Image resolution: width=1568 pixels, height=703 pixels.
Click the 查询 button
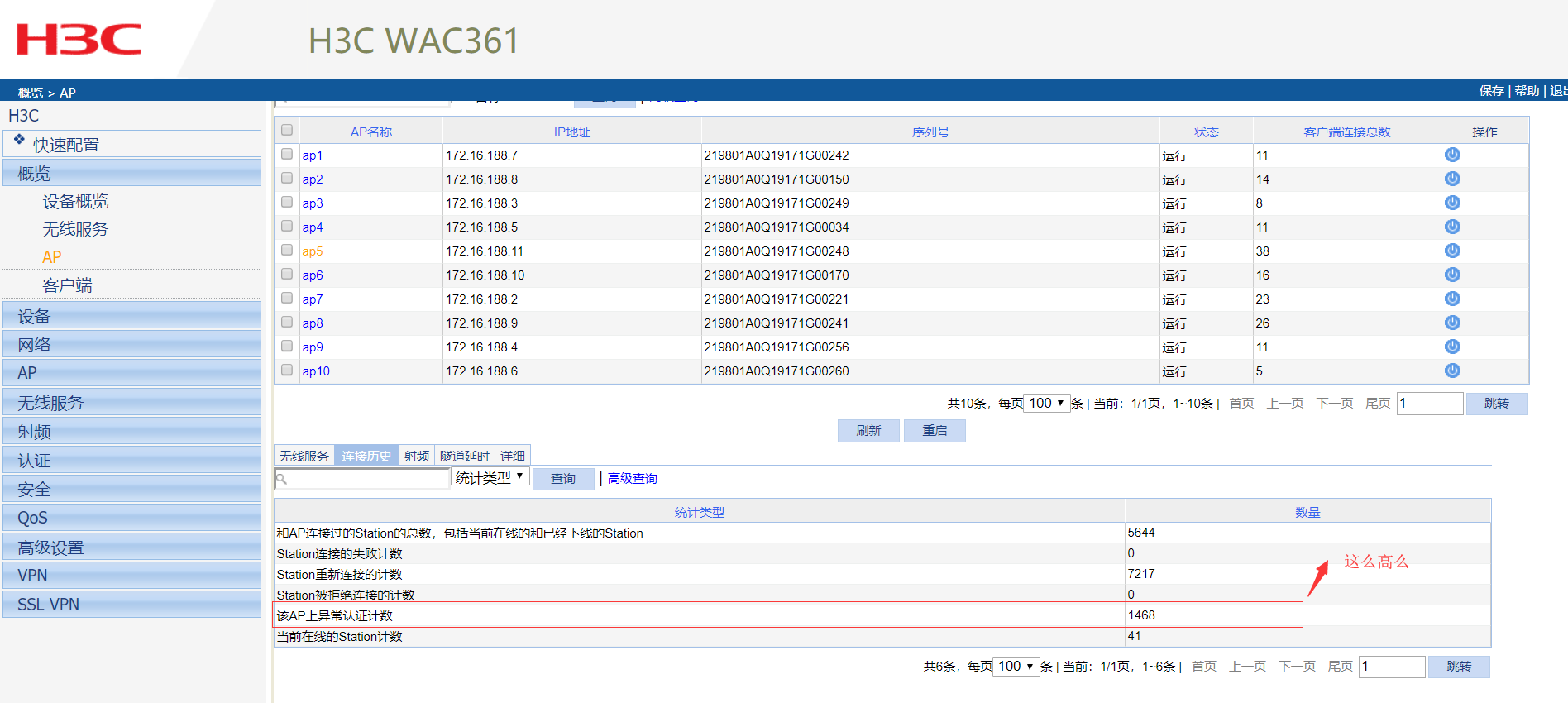pos(563,479)
